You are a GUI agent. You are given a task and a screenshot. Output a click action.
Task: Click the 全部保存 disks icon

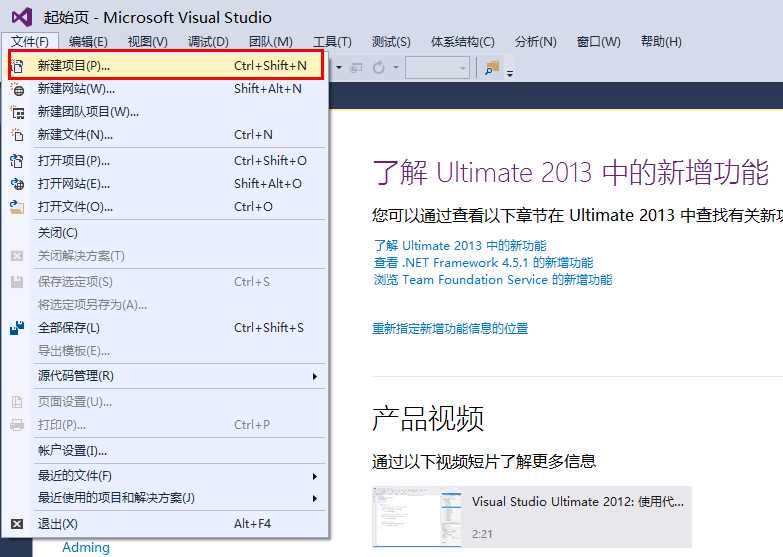tap(17, 328)
